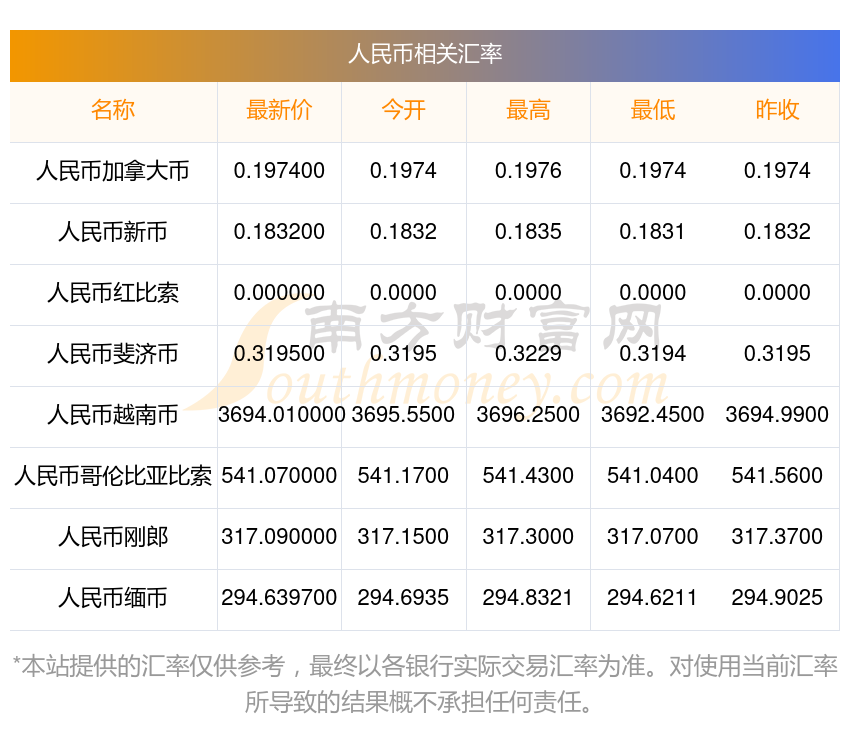The height and width of the screenshot is (733, 850).
Task: Click the 今开 column header
Action: pos(404,111)
